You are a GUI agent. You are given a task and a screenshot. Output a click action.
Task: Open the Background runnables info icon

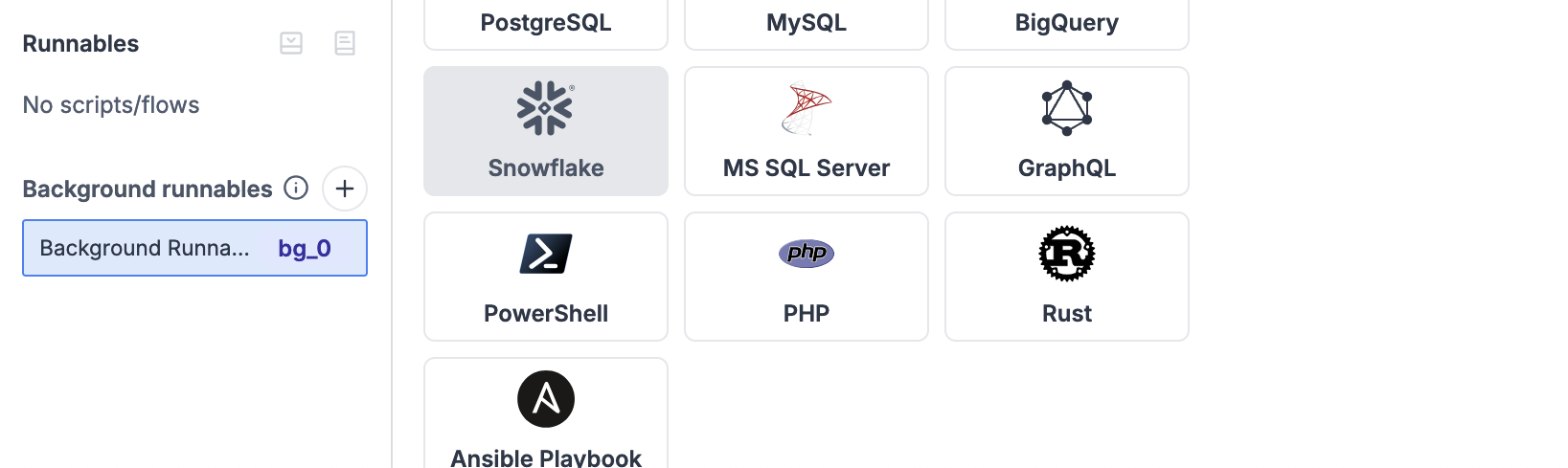point(296,188)
